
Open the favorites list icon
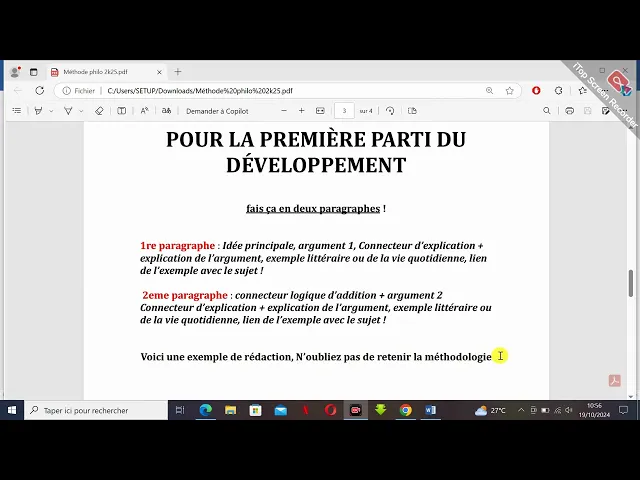[x=582, y=91]
